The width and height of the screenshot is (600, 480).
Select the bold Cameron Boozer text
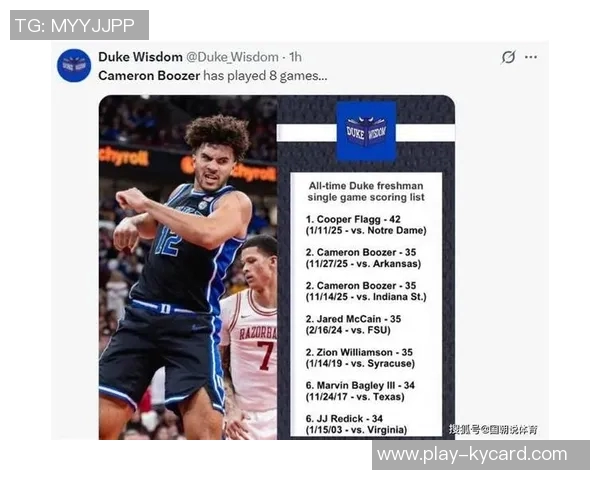[x=149, y=75]
